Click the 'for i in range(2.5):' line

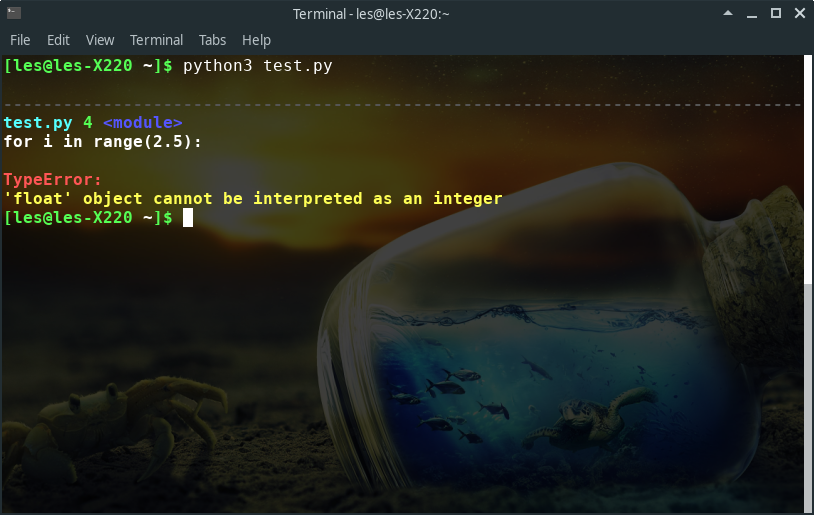coord(102,142)
